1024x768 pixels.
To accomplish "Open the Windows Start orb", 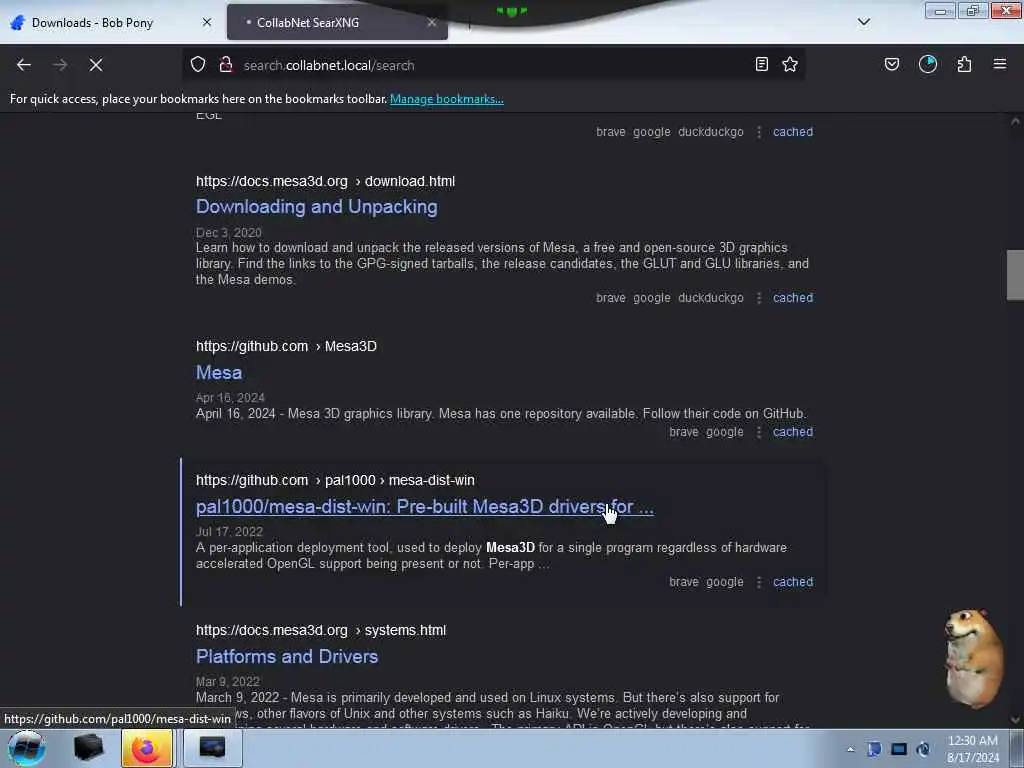I will tap(26, 748).
